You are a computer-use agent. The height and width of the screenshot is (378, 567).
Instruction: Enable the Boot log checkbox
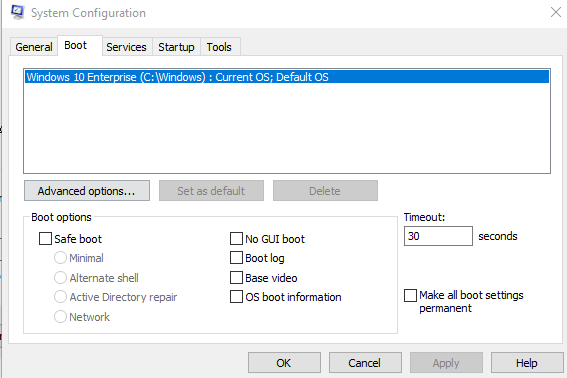pyautogui.click(x=236, y=258)
